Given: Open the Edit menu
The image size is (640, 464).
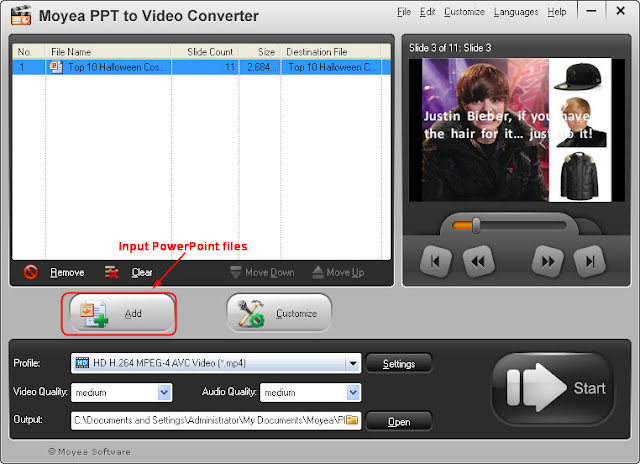Looking at the screenshot, I should [427, 12].
